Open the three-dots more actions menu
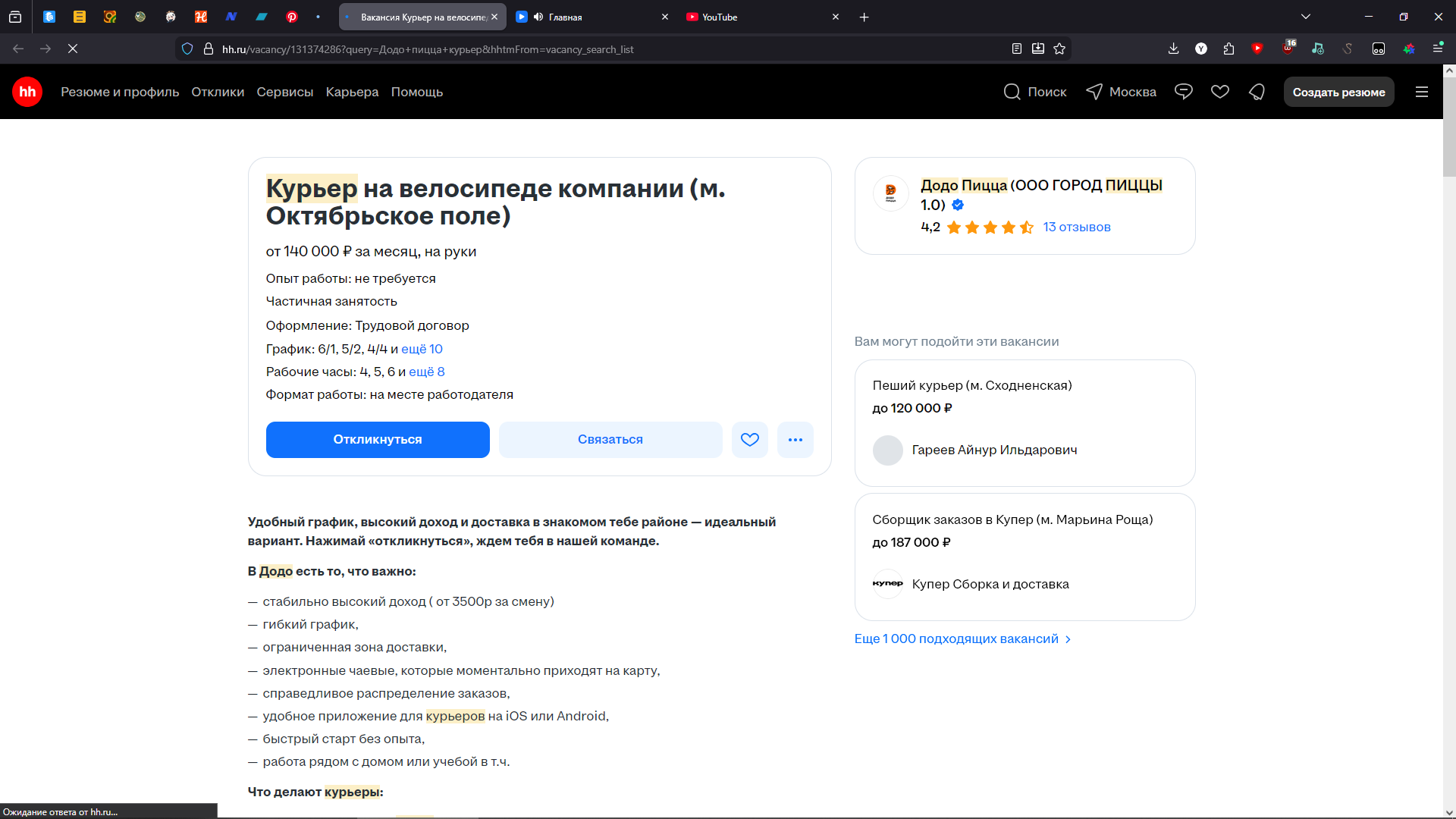The image size is (1456, 819). (795, 440)
